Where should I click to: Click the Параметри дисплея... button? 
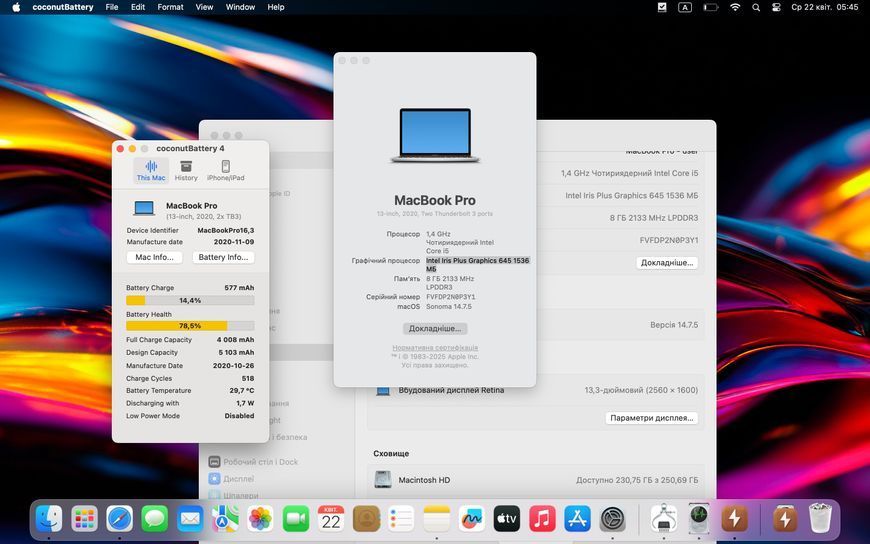[x=651, y=418]
